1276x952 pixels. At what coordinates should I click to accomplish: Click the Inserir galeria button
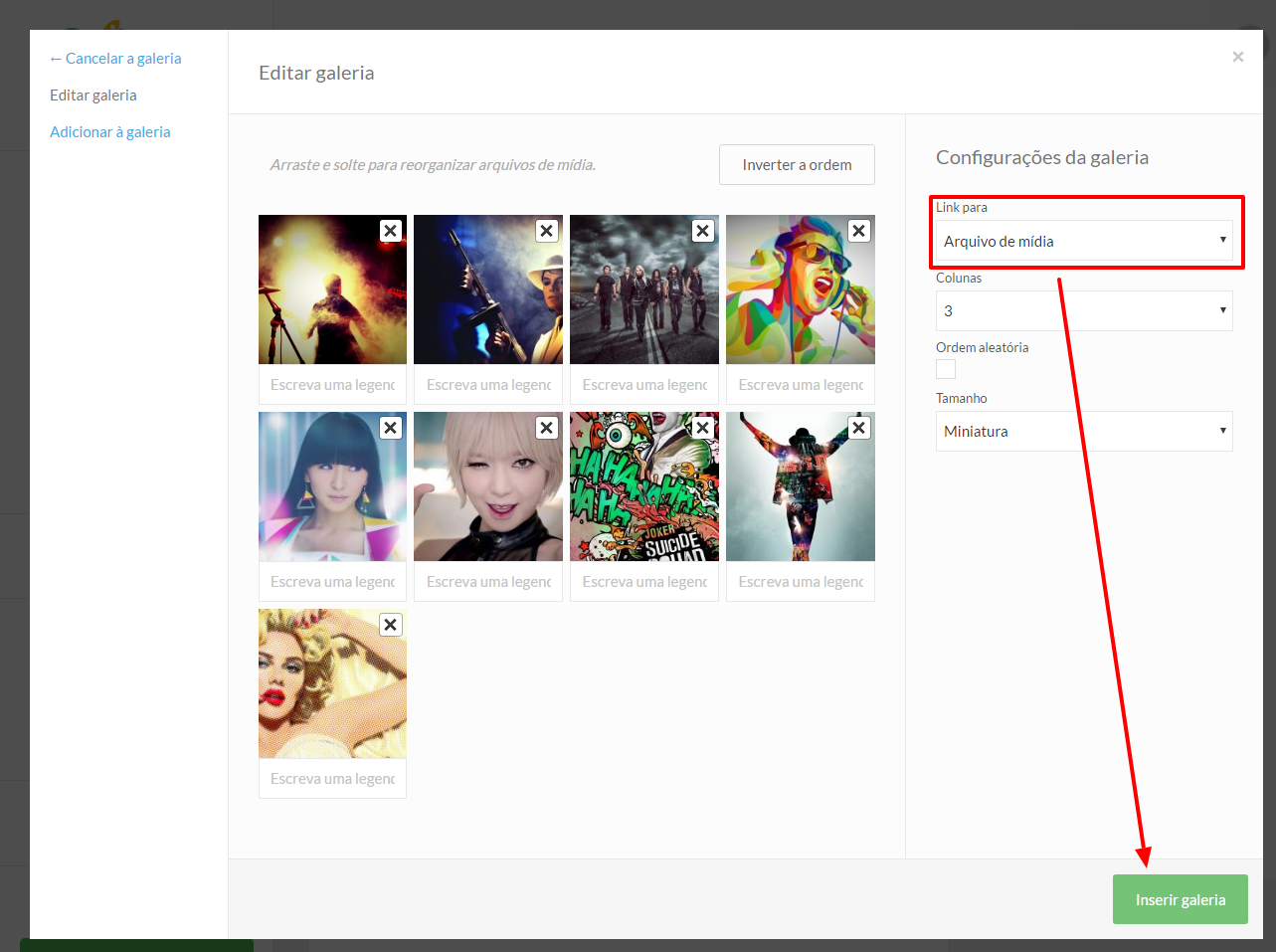1181,899
